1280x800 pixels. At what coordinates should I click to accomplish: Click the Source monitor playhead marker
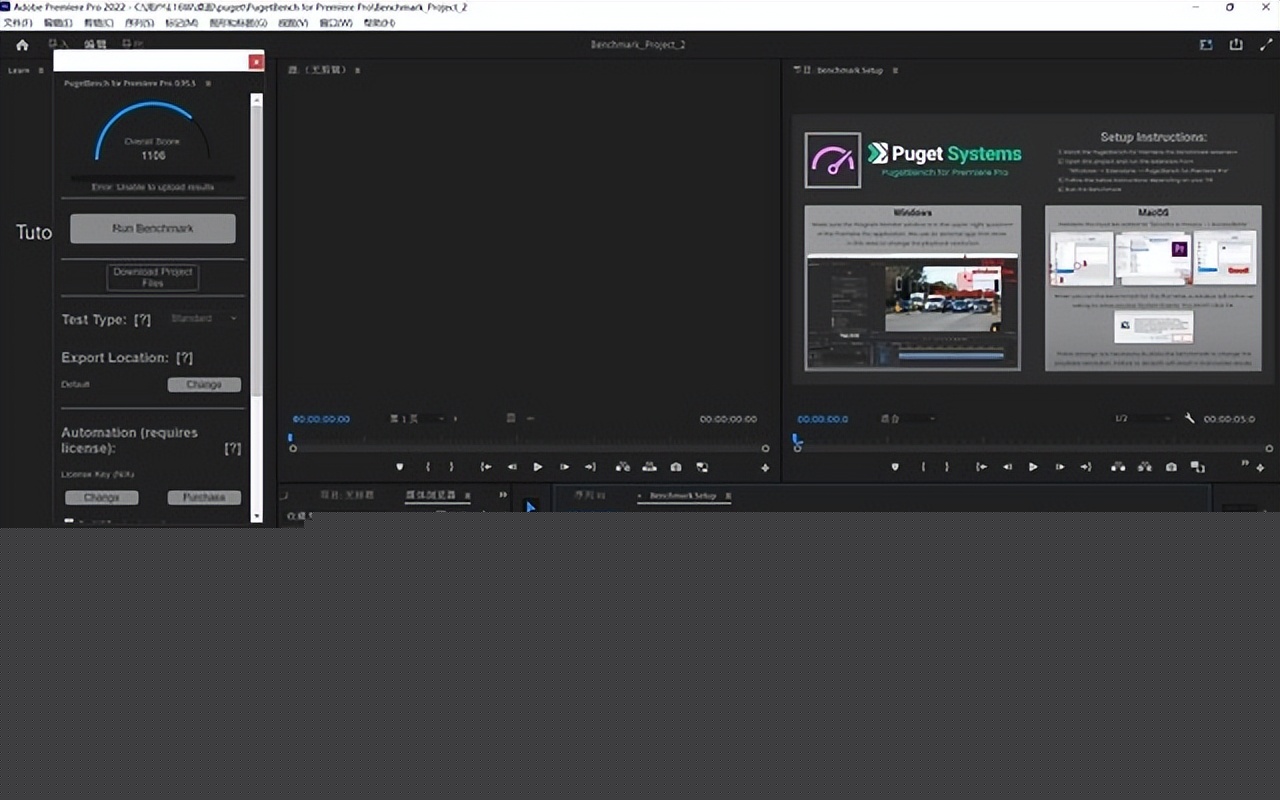[x=291, y=438]
